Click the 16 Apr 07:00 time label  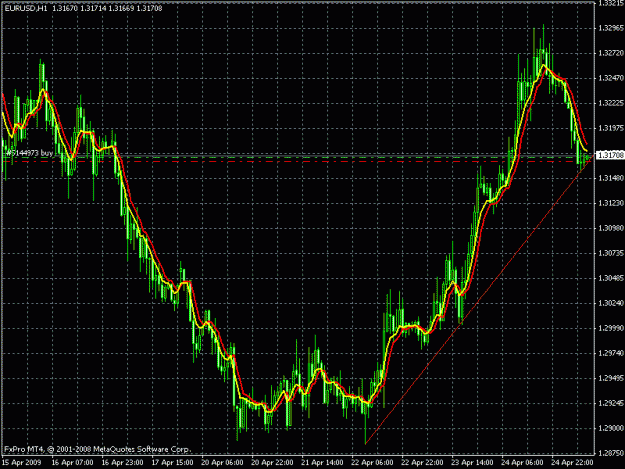73,463
